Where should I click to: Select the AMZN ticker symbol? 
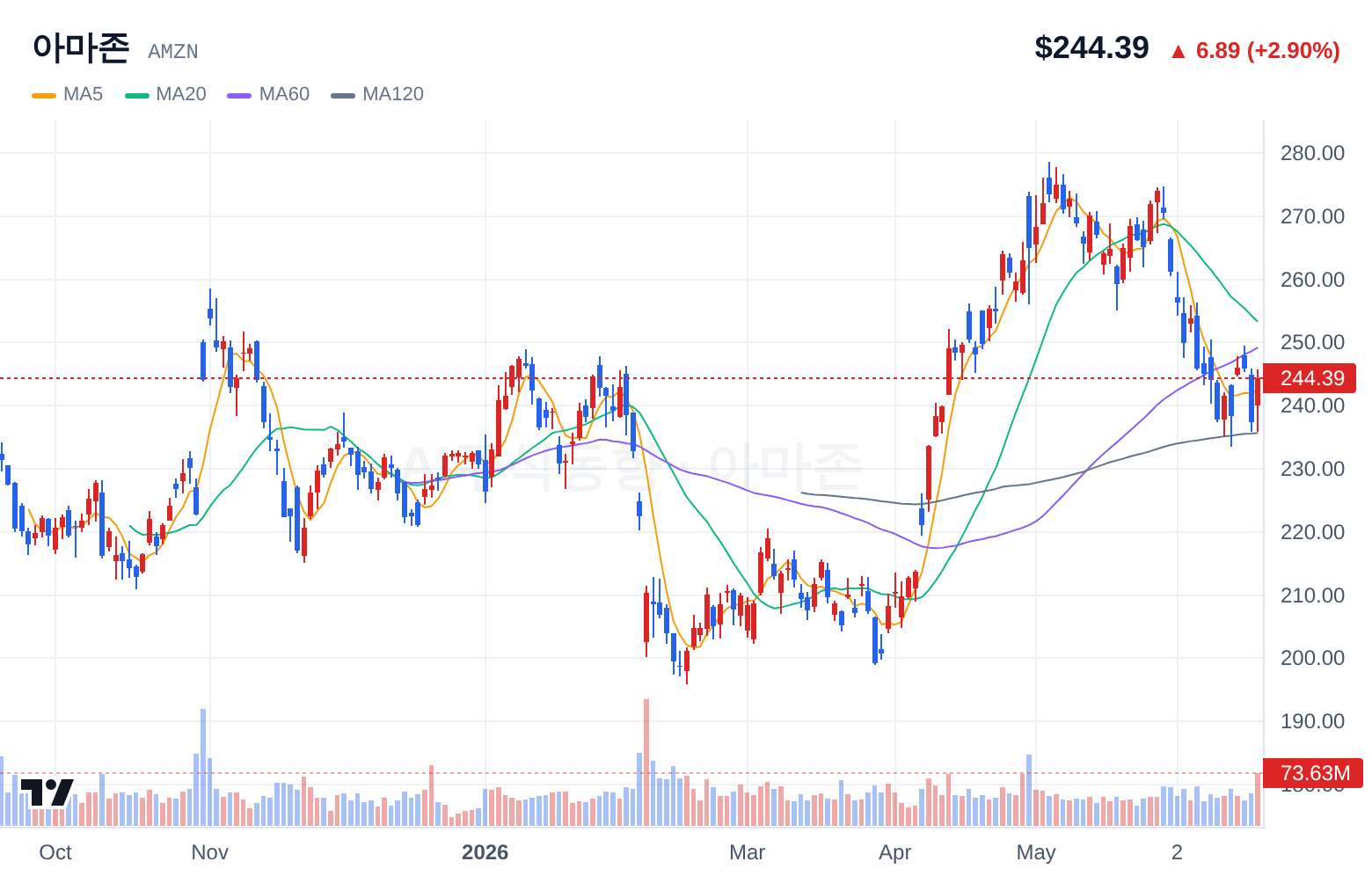(173, 52)
